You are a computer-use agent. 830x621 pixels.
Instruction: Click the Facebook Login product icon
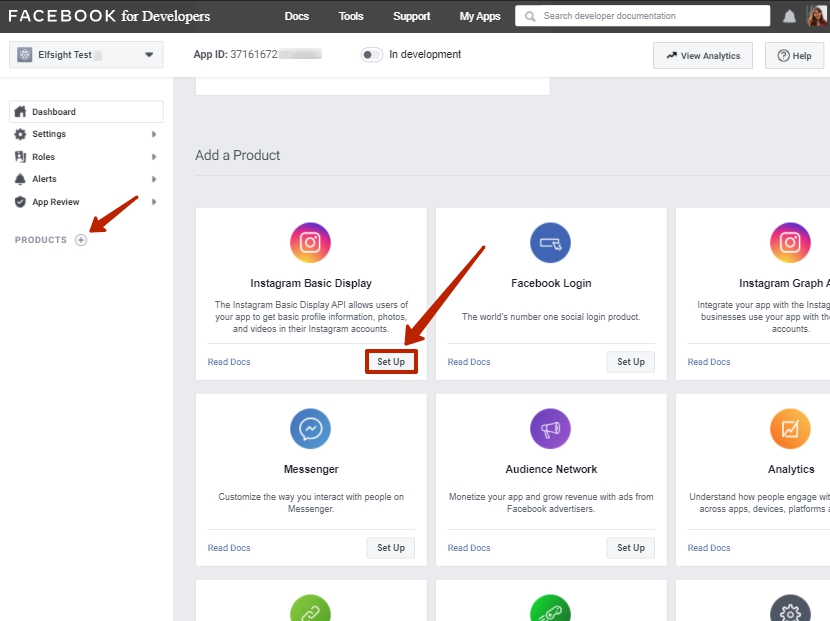[550, 243]
